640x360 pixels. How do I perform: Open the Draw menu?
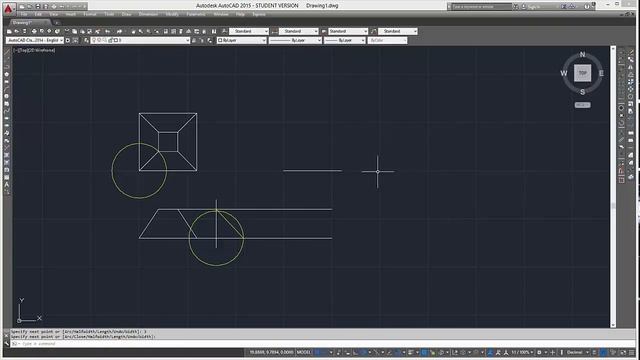(127, 14)
